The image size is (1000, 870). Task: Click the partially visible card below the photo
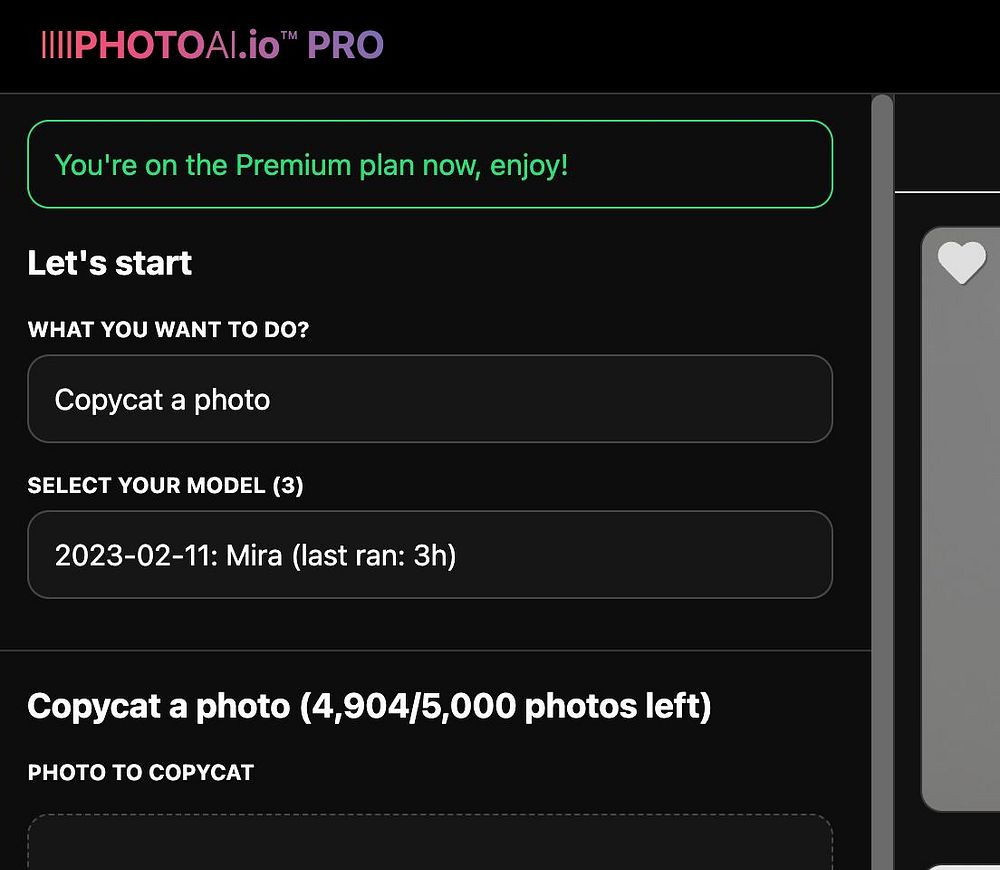[x=962, y=866]
